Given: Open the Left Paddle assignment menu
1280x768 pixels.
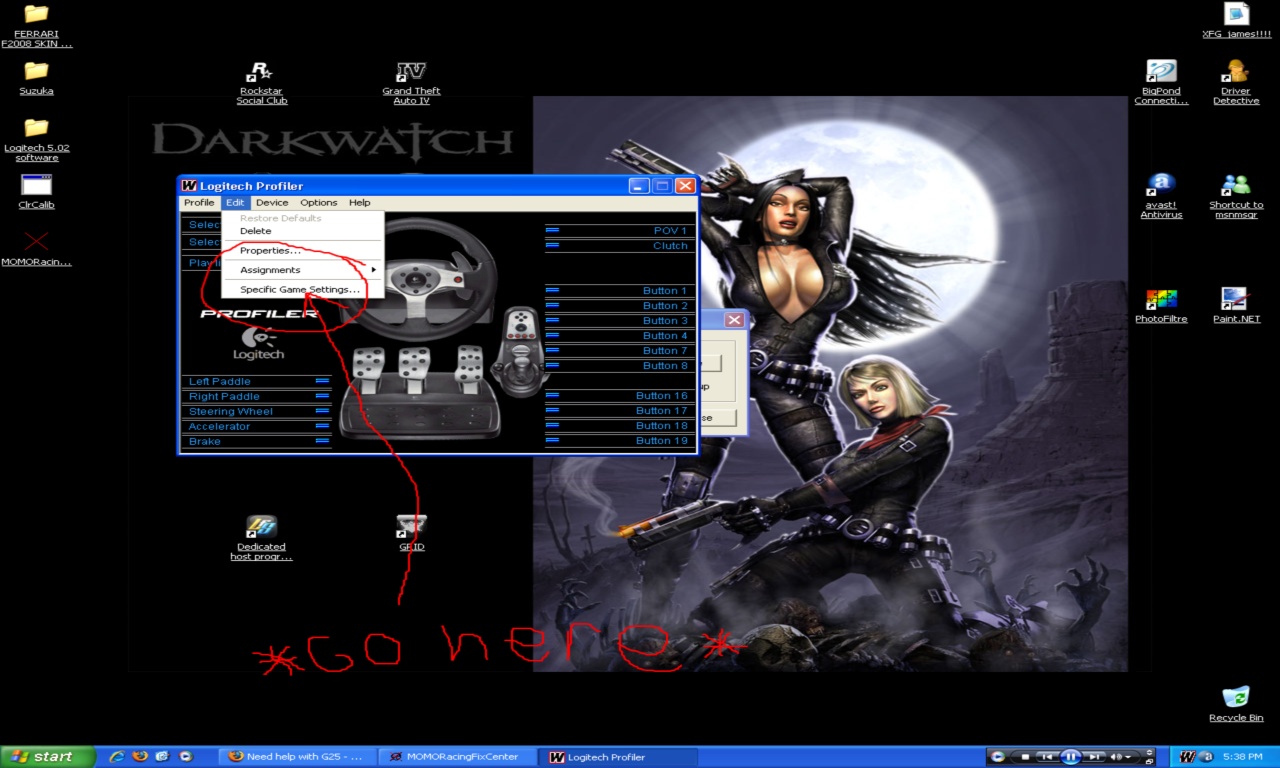Looking at the screenshot, I should (258, 381).
